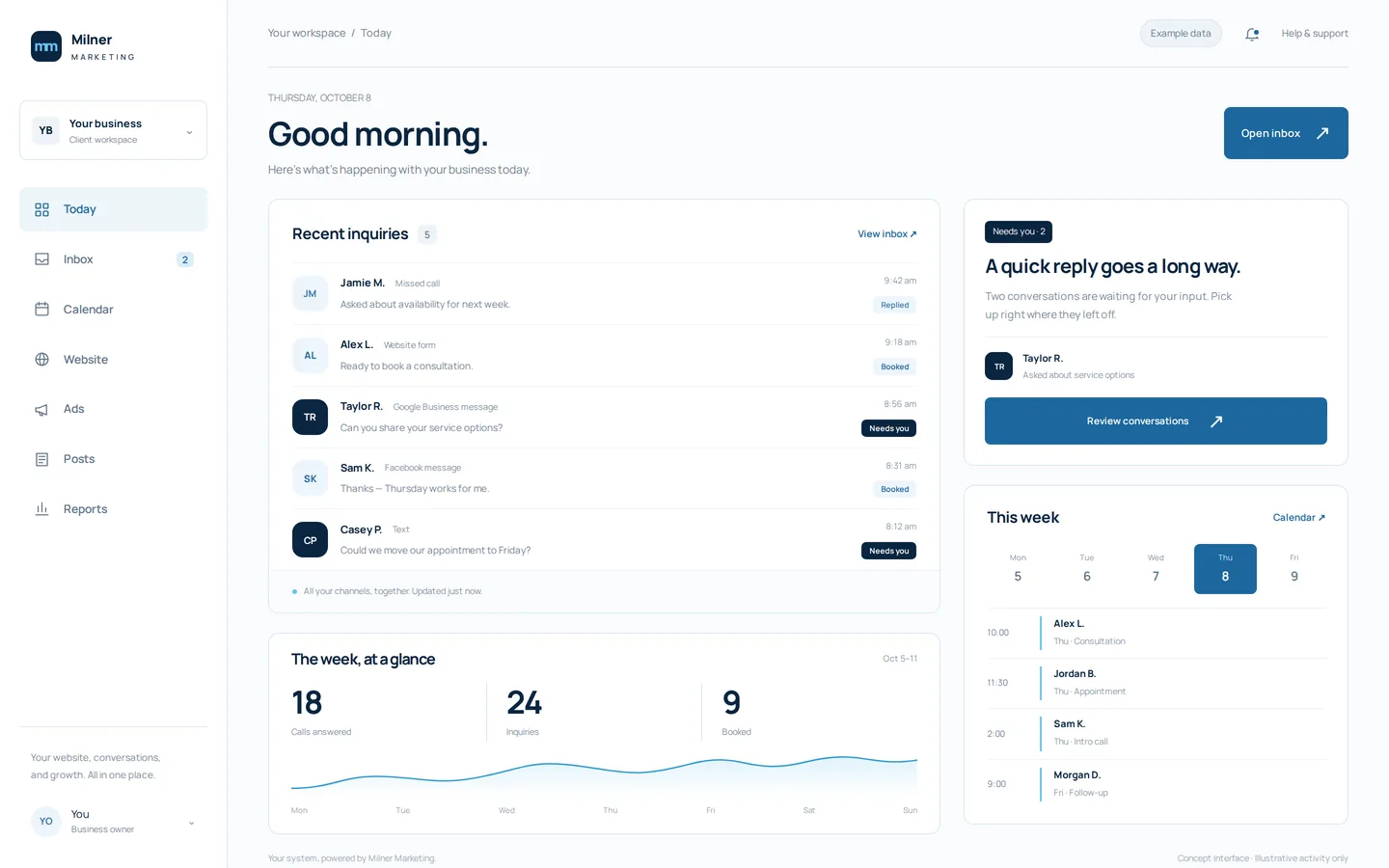Expand the You account menu chevron
This screenshot has height=868, width=1389.
(191, 823)
